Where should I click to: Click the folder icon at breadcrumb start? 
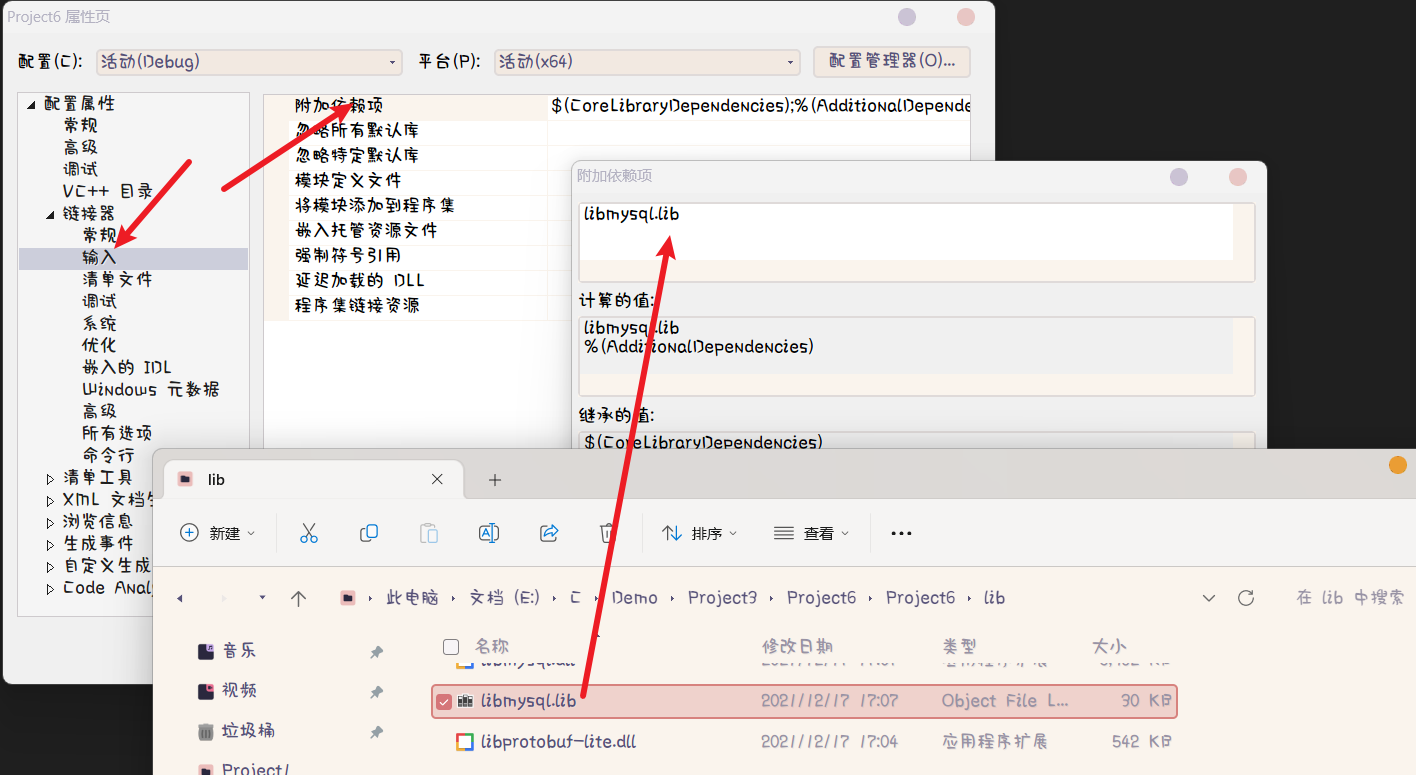(x=347, y=598)
